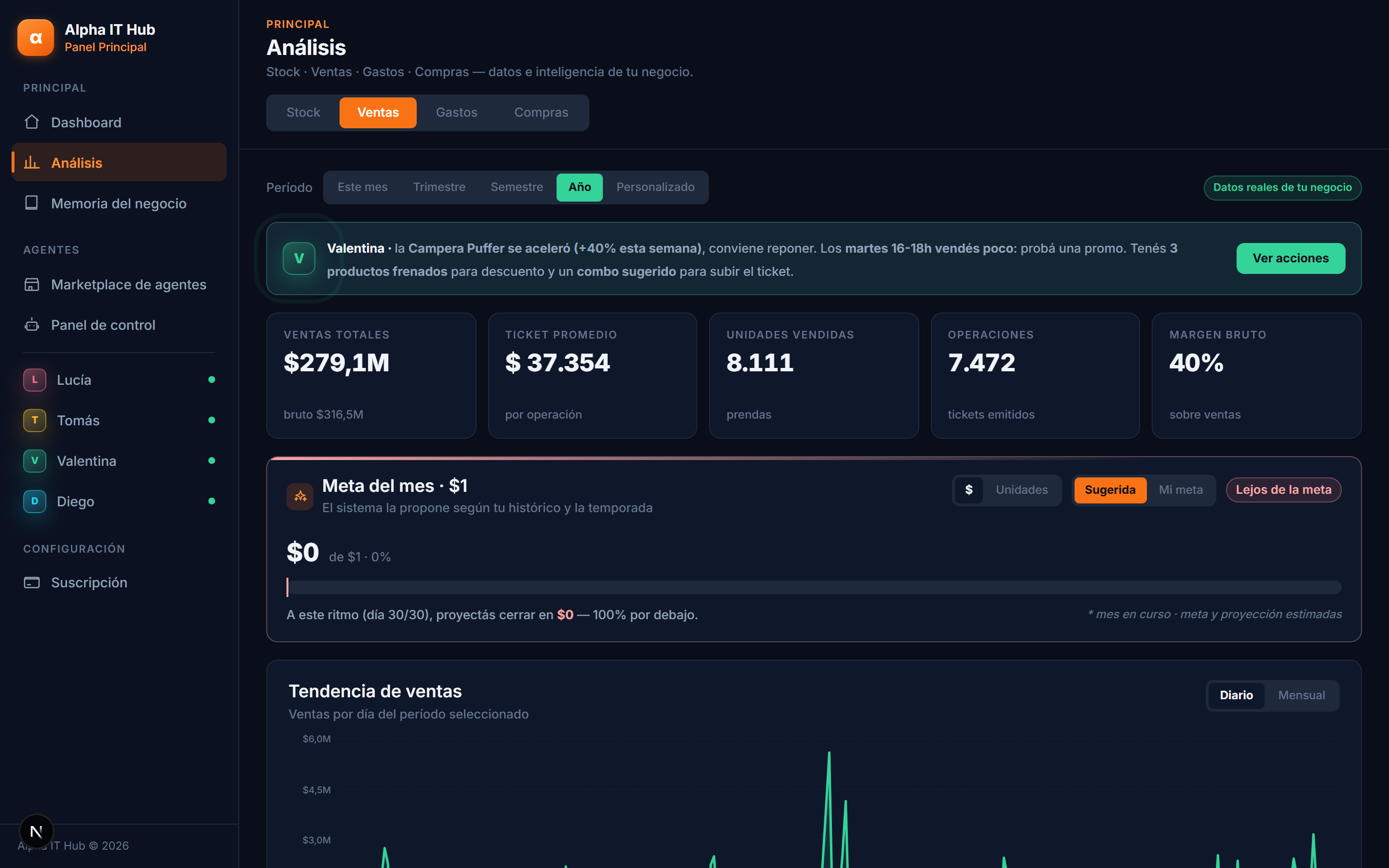The width and height of the screenshot is (1389, 868).
Task: Click the Lejos de la meta badge
Action: (x=1283, y=489)
